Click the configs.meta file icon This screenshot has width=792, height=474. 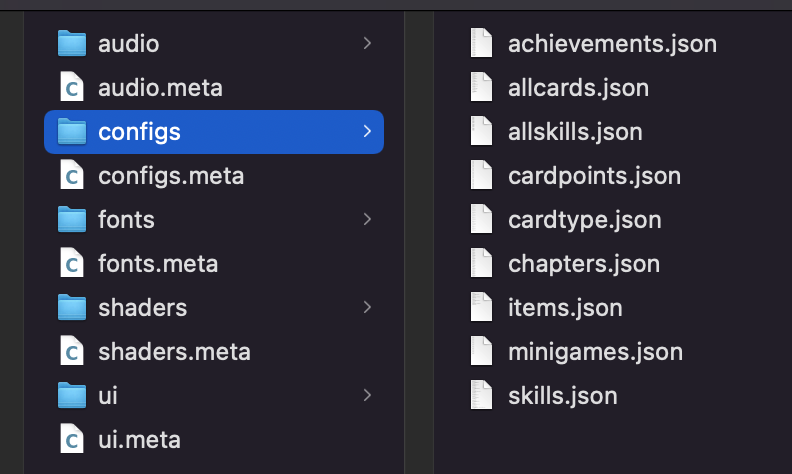(72, 176)
